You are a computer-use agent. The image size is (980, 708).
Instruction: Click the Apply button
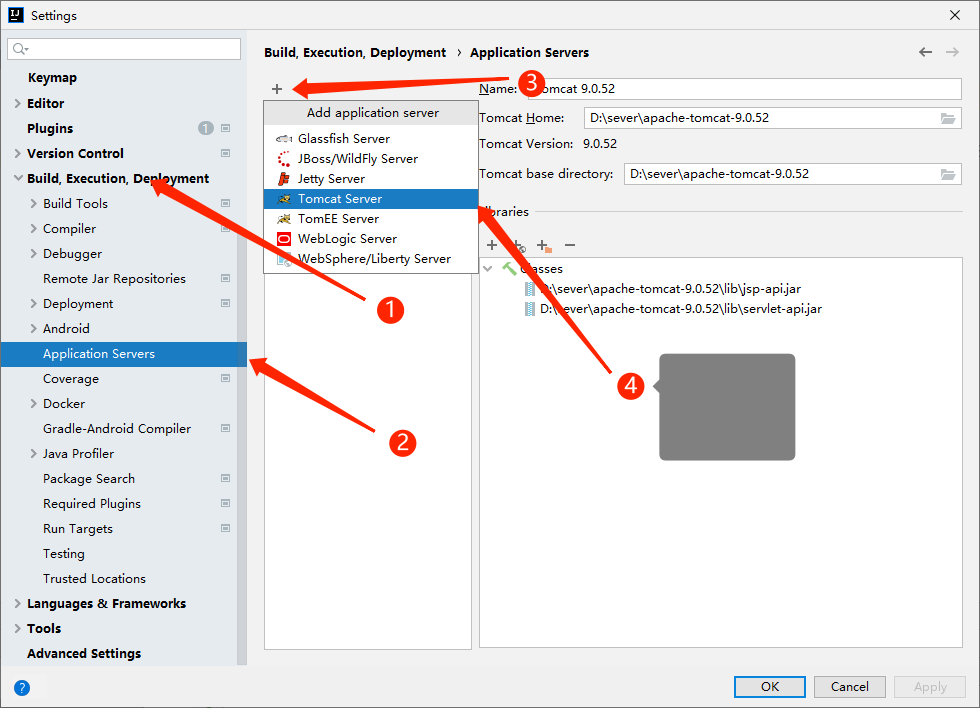coord(929,687)
